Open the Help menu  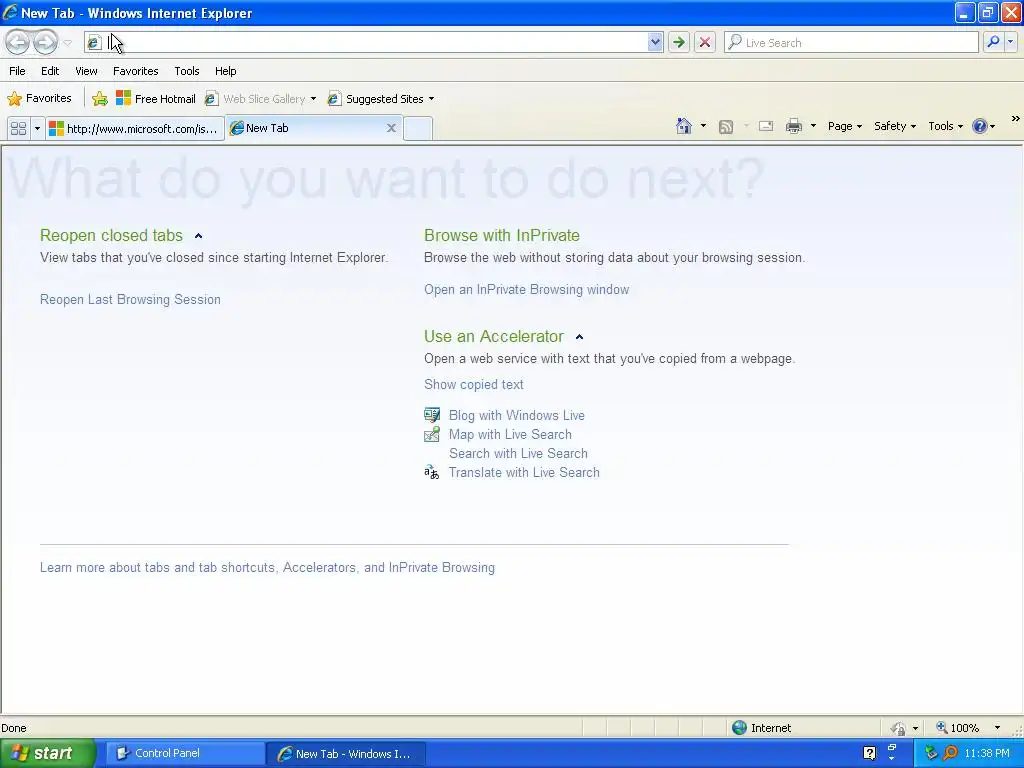click(x=226, y=71)
